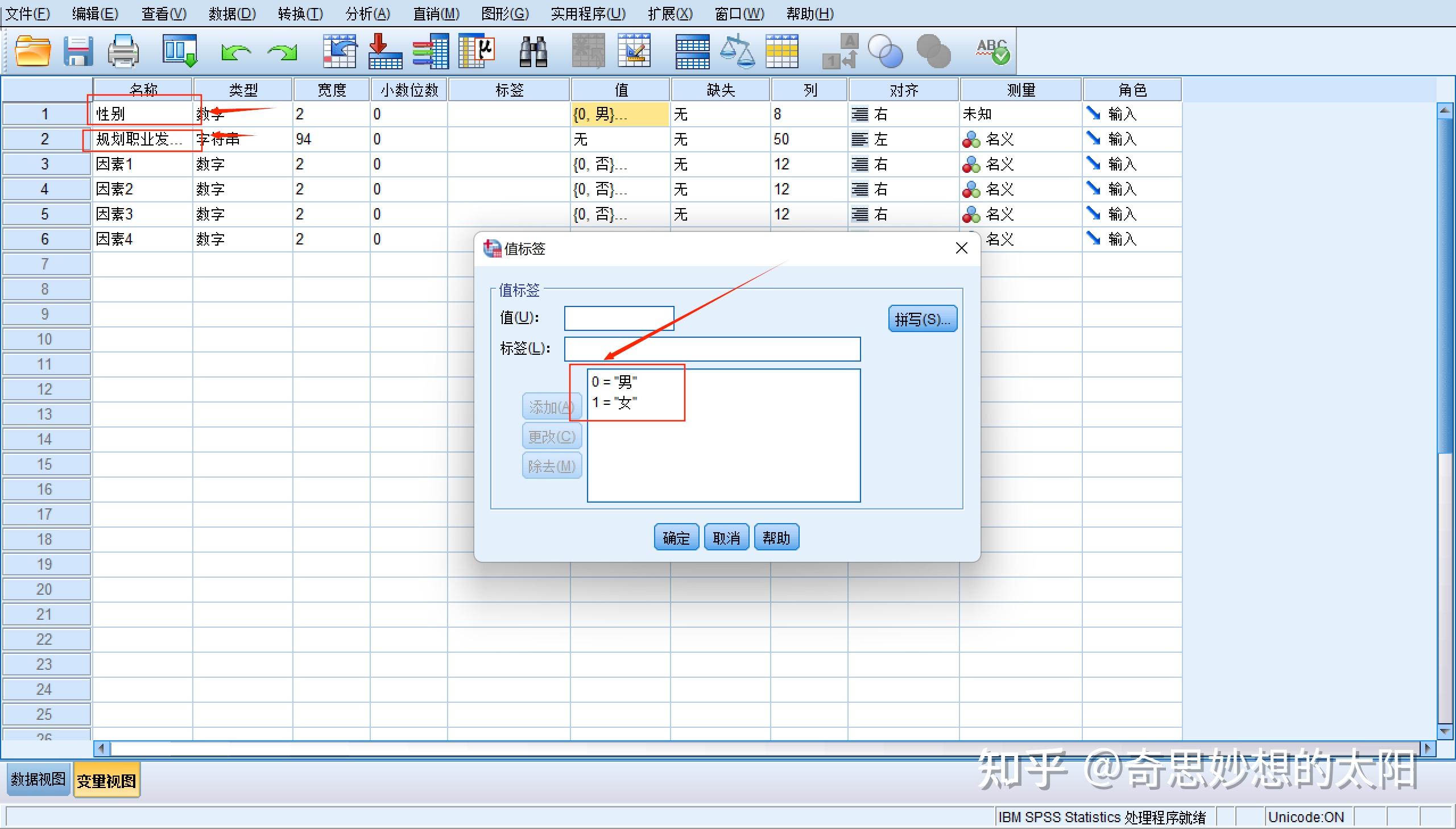Click the Find binoculars icon
1456x829 pixels.
coord(533,51)
